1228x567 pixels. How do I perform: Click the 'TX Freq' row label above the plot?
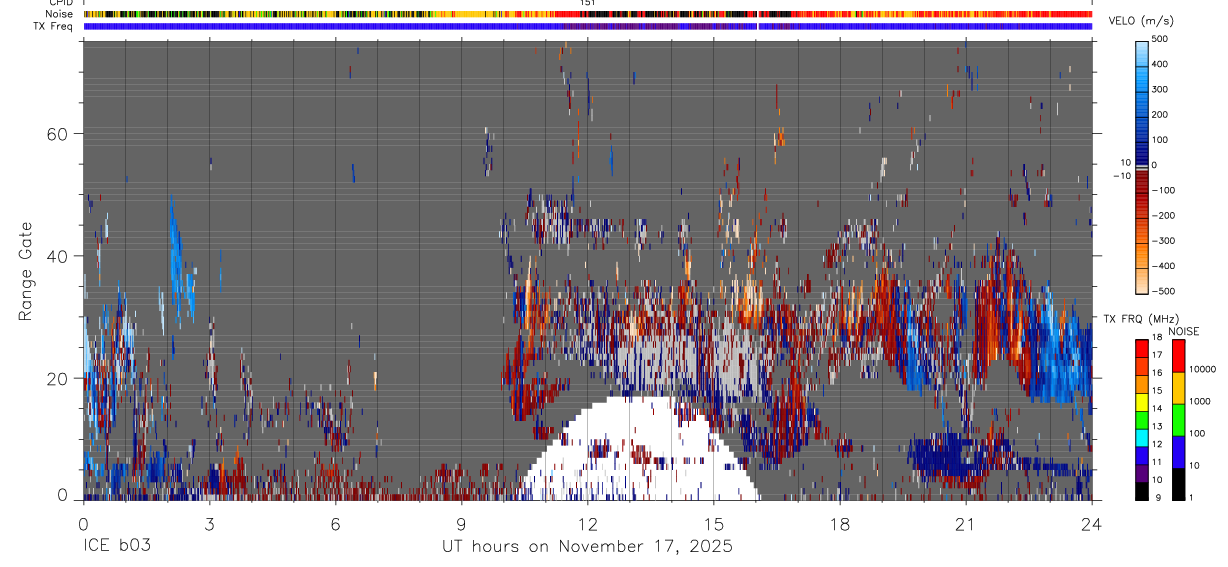click(54, 26)
